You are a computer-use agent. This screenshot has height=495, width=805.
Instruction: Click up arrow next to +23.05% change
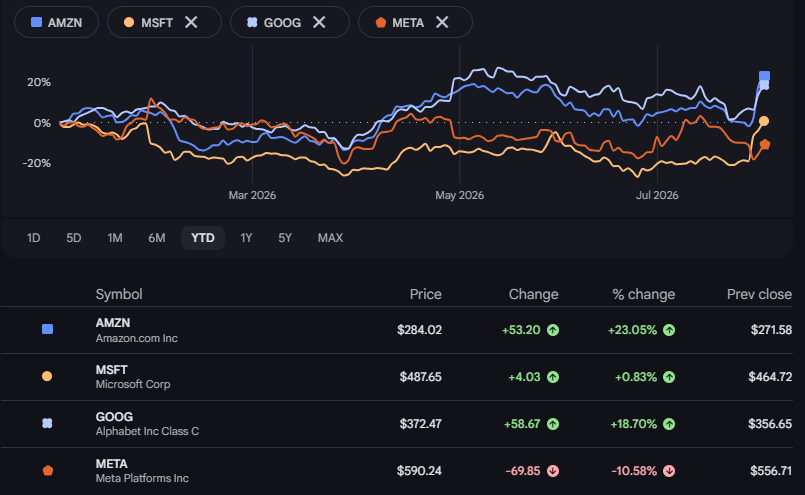point(669,330)
